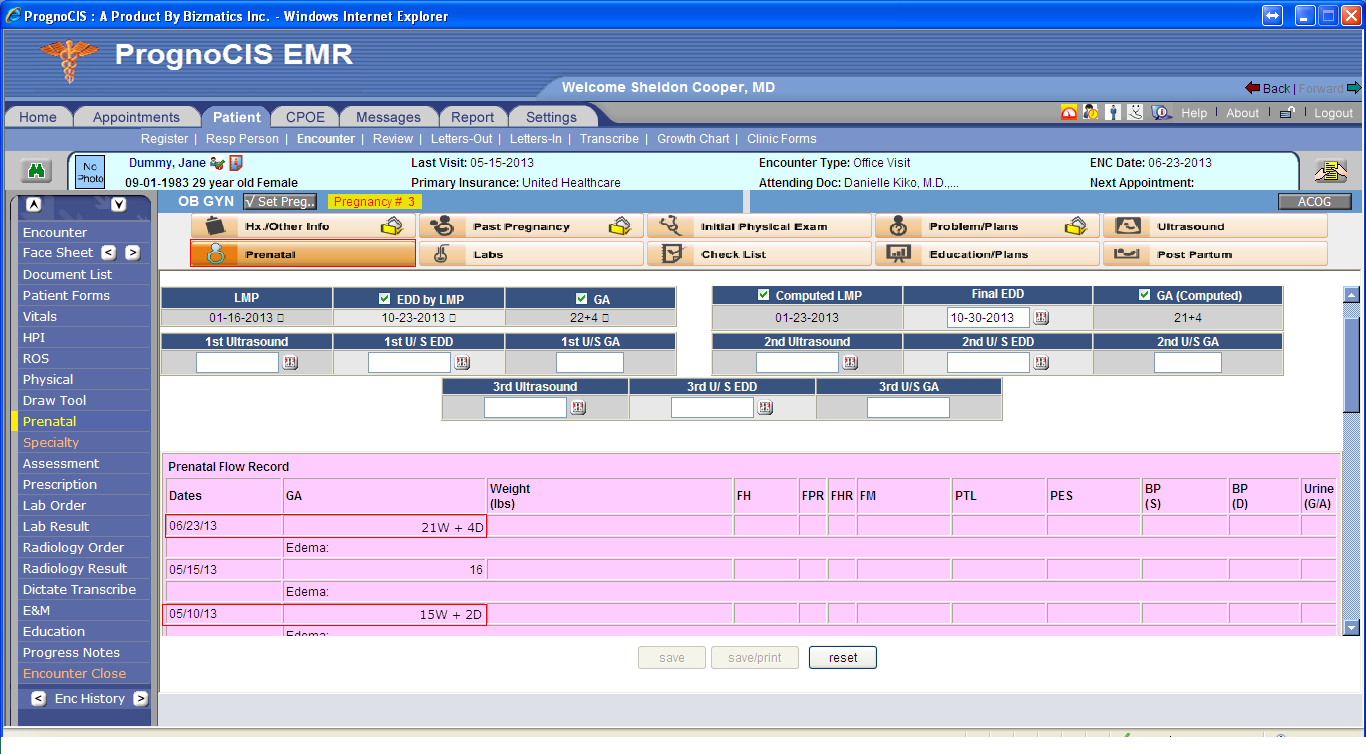
Task: Open calendar picker for 2nd U/S EDD
Action: tap(1041, 362)
